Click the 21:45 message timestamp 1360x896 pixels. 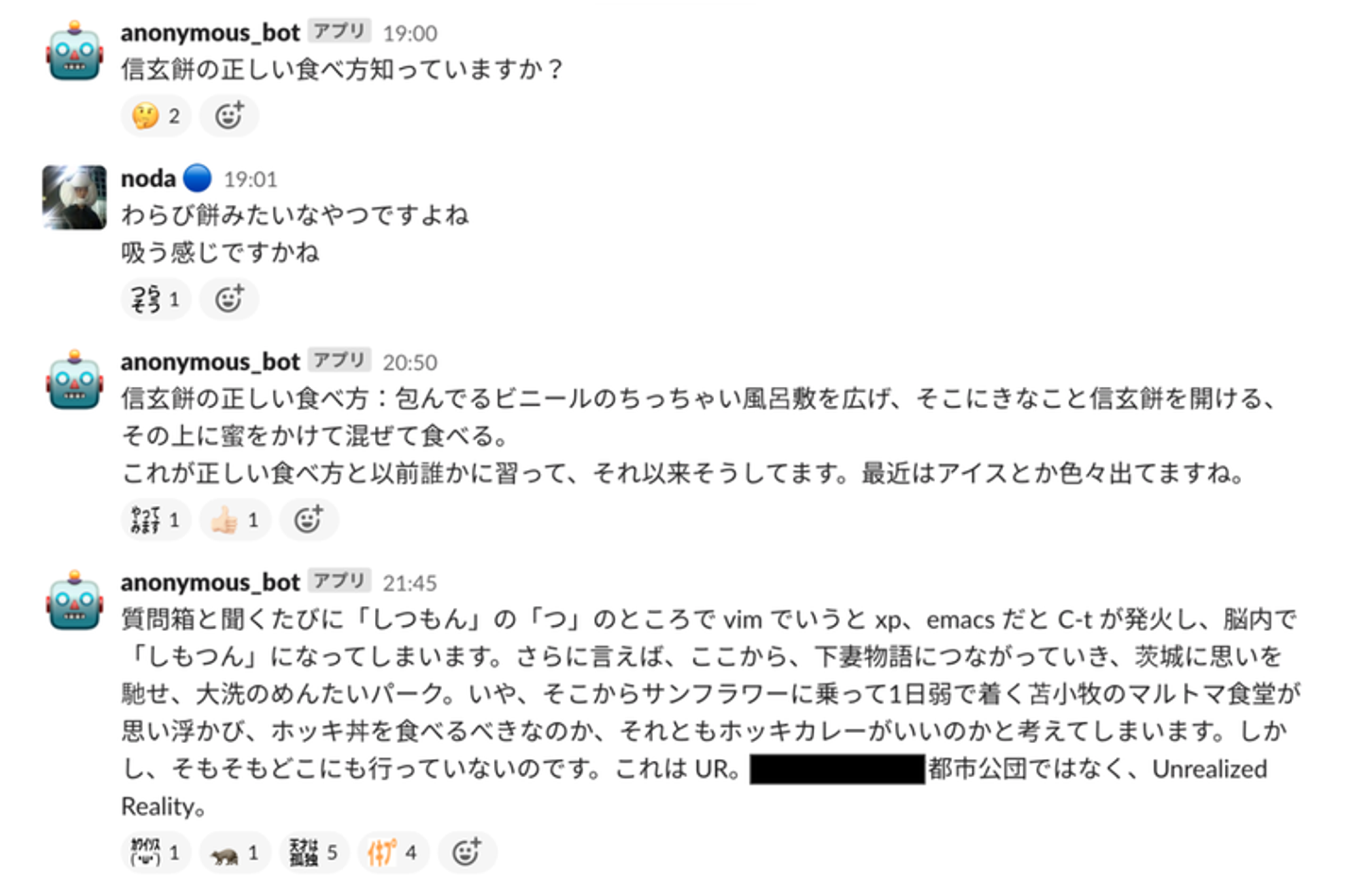410,583
